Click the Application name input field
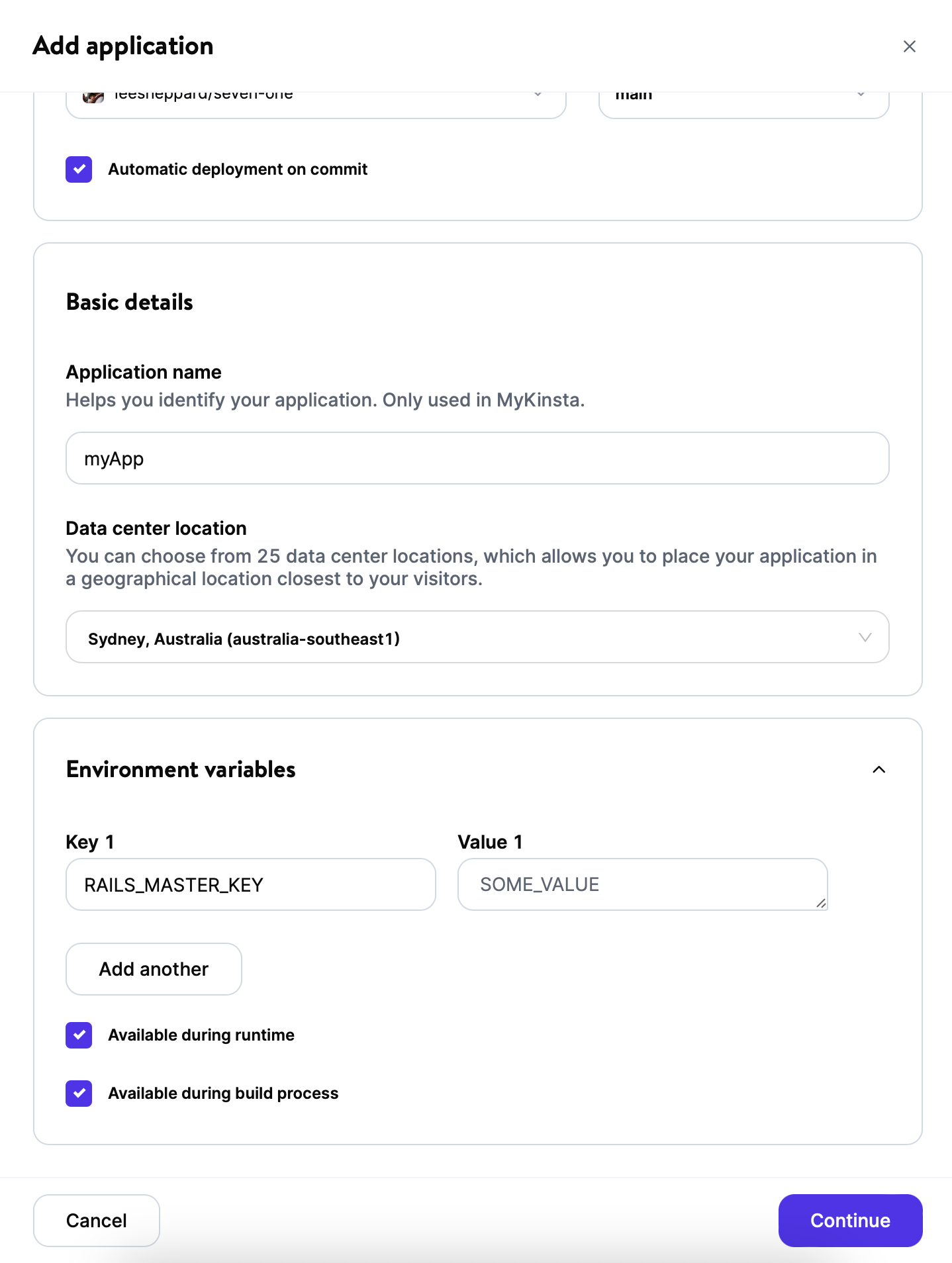 click(x=477, y=458)
